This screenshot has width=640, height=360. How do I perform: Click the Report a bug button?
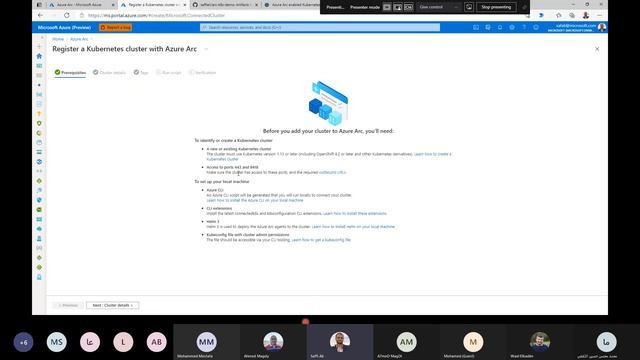coord(116,27)
